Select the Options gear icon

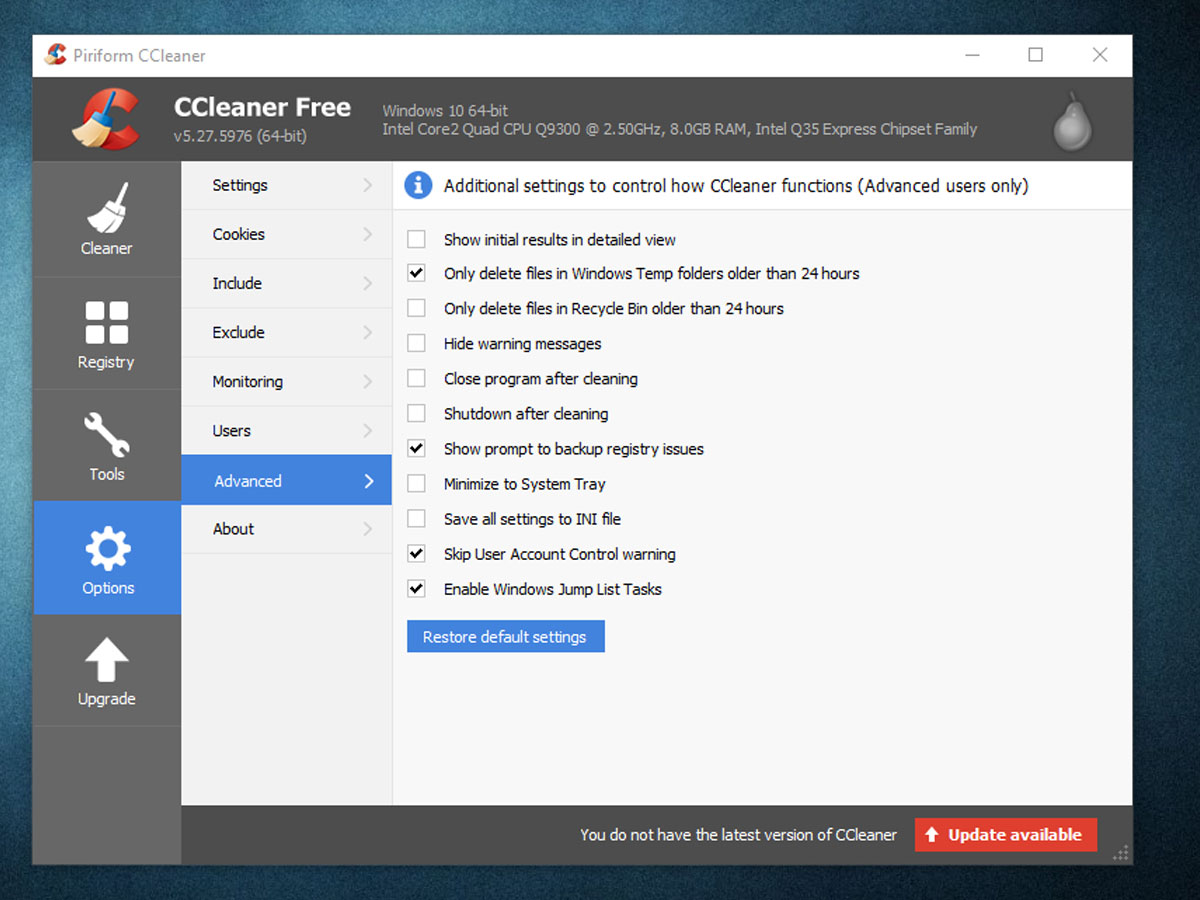click(x=107, y=548)
